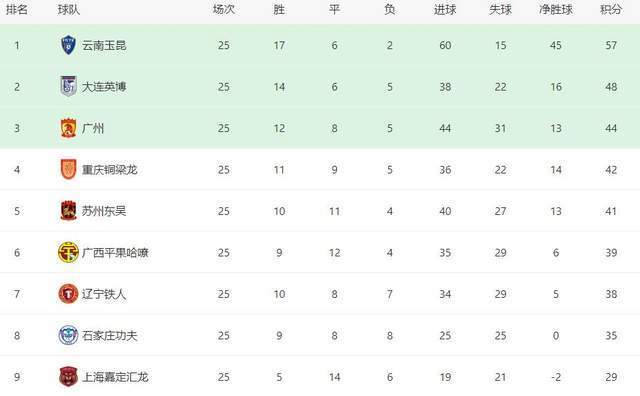
Task: Click the 广西平果哈嘹 team crest icon
Action: point(68,252)
